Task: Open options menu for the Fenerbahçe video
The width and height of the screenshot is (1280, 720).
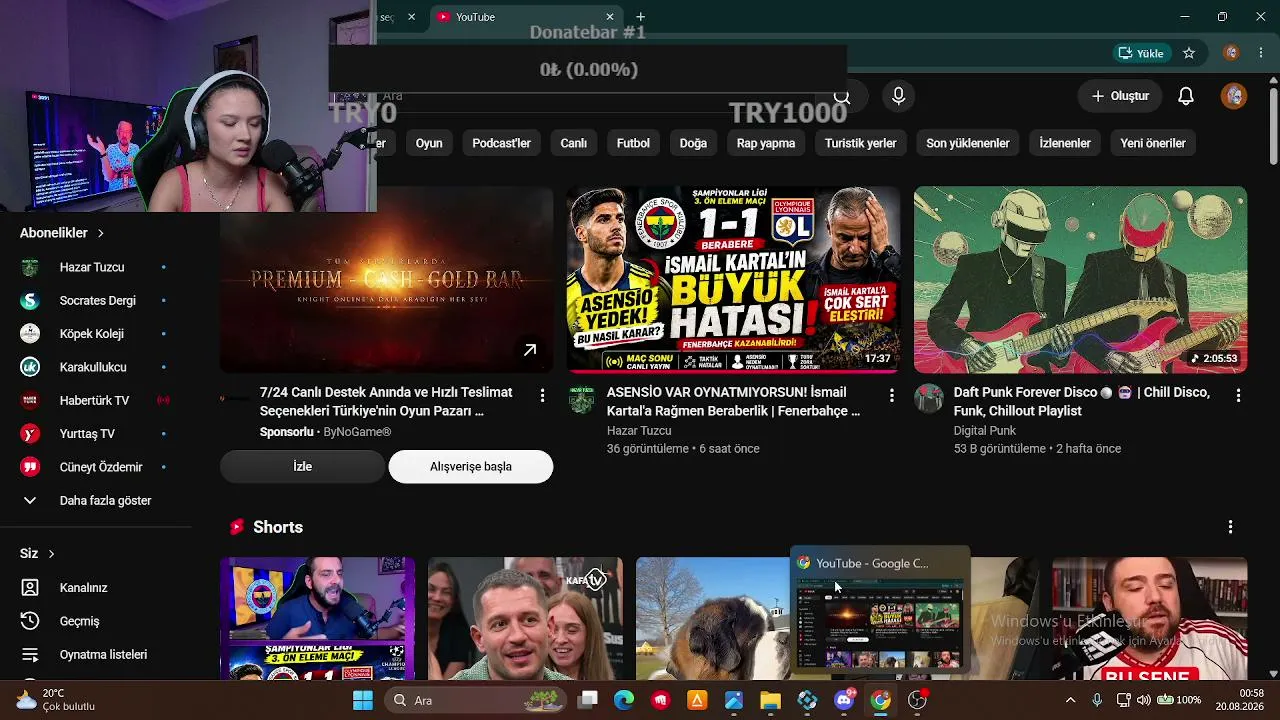Action: click(891, 396)
